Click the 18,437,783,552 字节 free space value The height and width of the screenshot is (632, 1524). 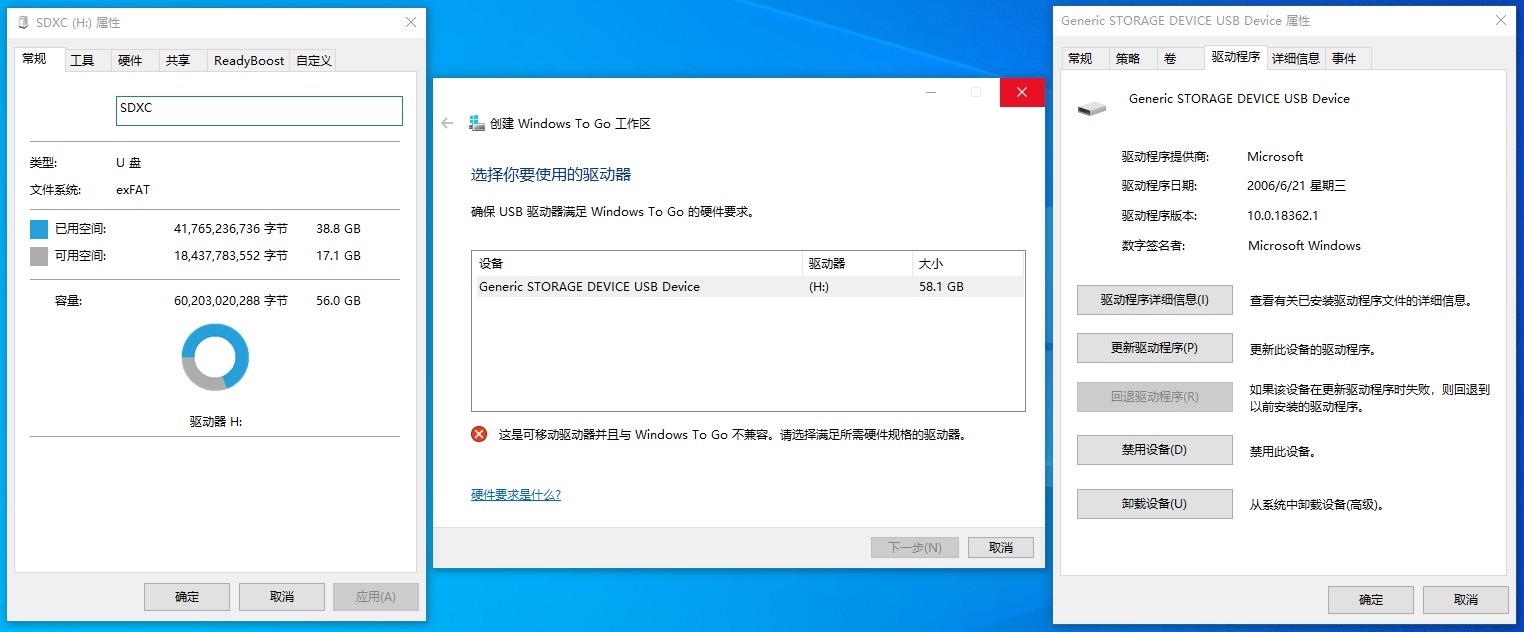[x=231, y=256]
